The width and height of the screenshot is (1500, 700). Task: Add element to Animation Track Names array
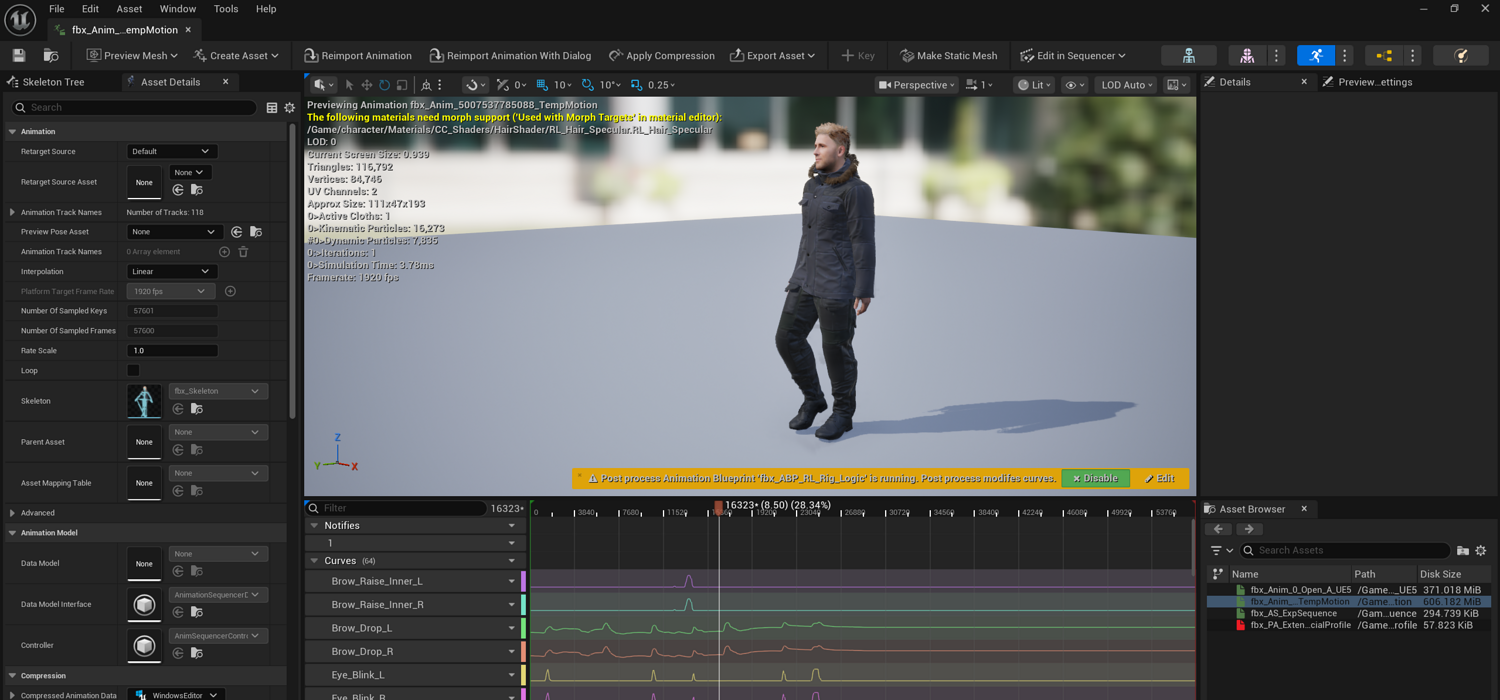(x=224, y=252)
